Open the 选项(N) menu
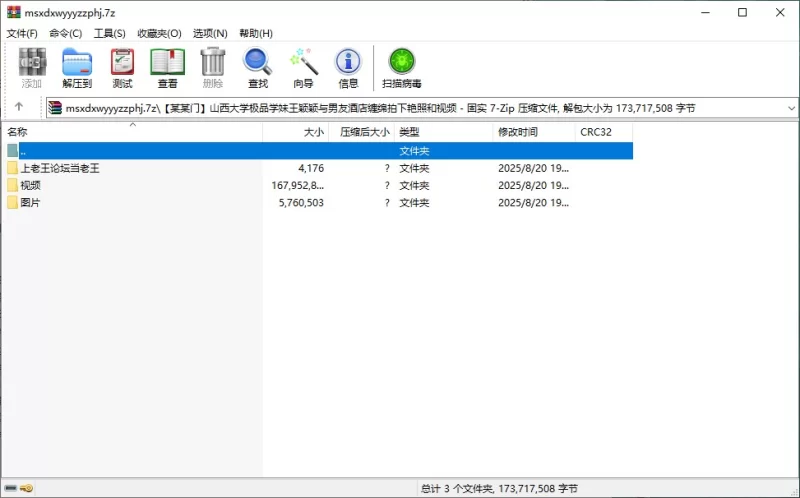 (x=210, y=34)
